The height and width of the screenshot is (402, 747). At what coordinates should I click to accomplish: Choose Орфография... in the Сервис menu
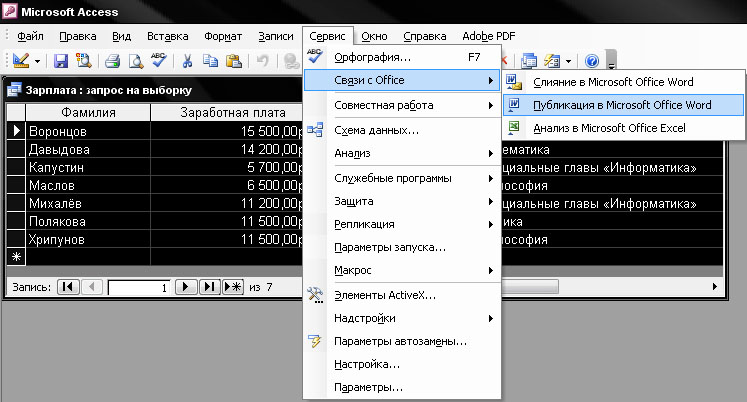click(x=402, y=57)
